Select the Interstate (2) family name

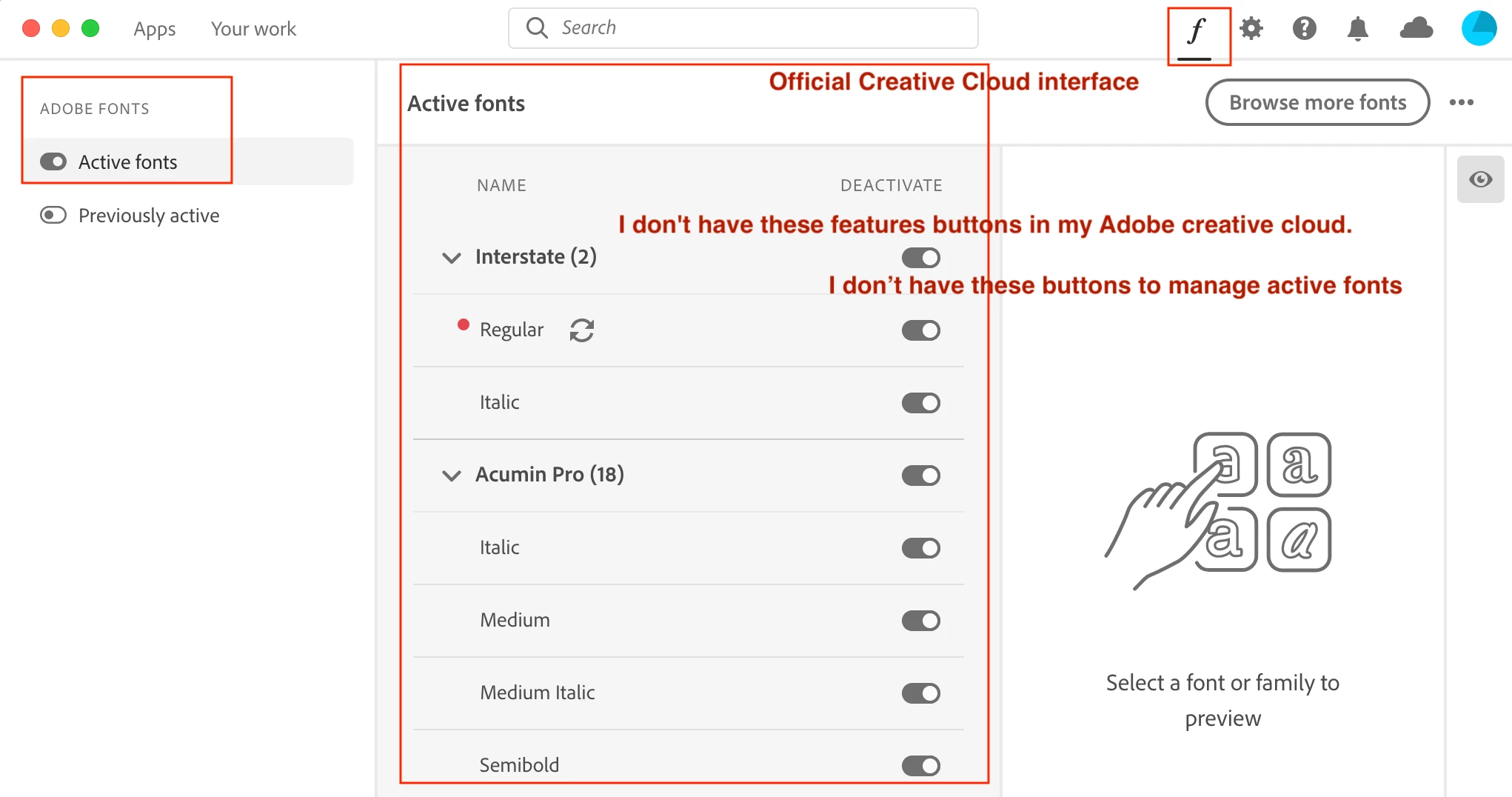point(536,257)
